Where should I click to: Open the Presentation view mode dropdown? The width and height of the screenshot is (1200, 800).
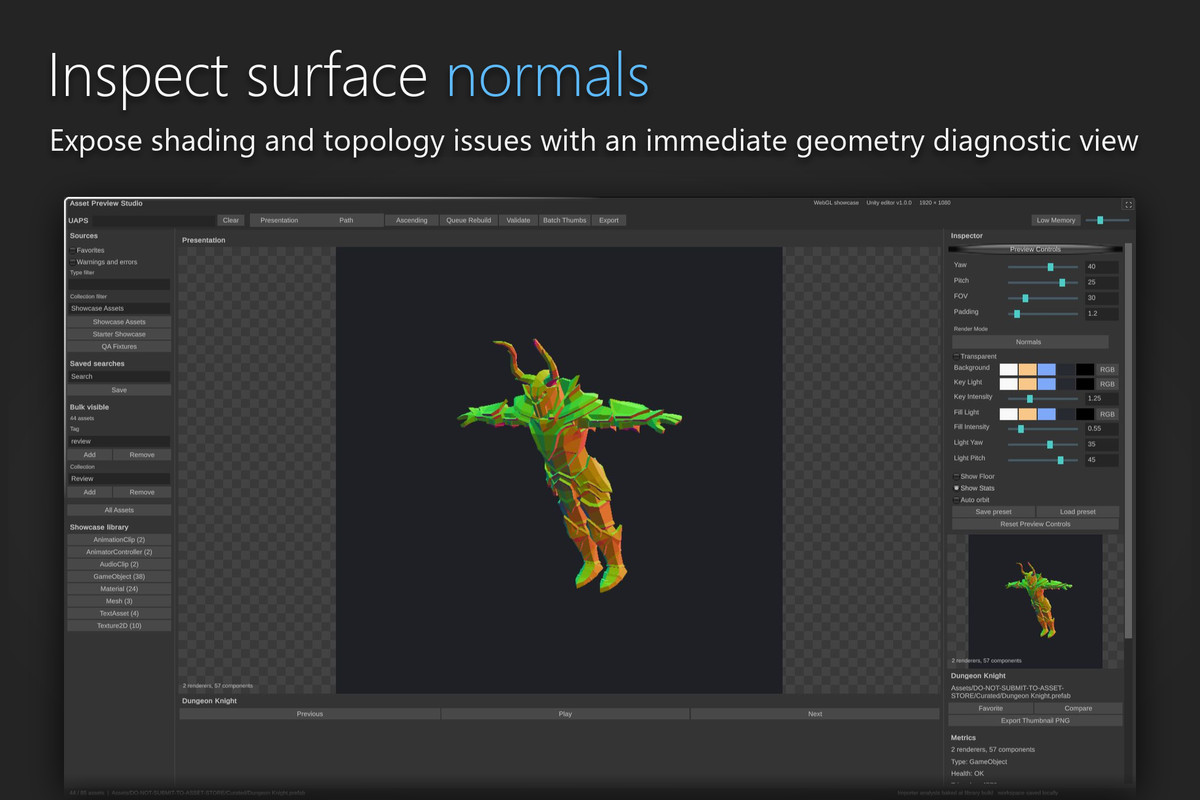click(279, 220)
